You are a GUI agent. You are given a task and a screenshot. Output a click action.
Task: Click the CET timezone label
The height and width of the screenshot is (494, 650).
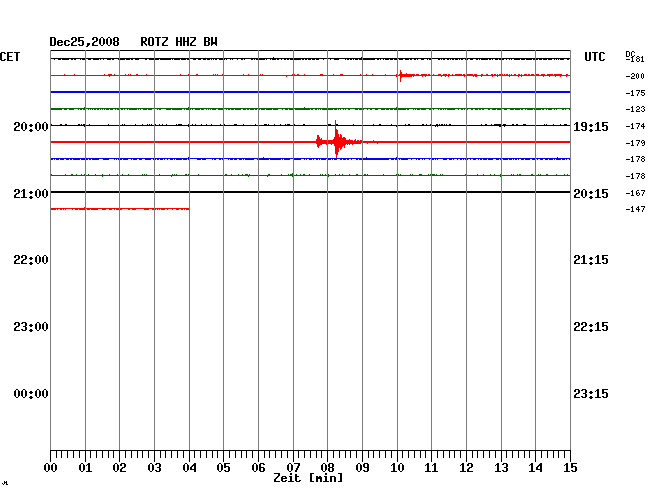[x=10, y=57]
